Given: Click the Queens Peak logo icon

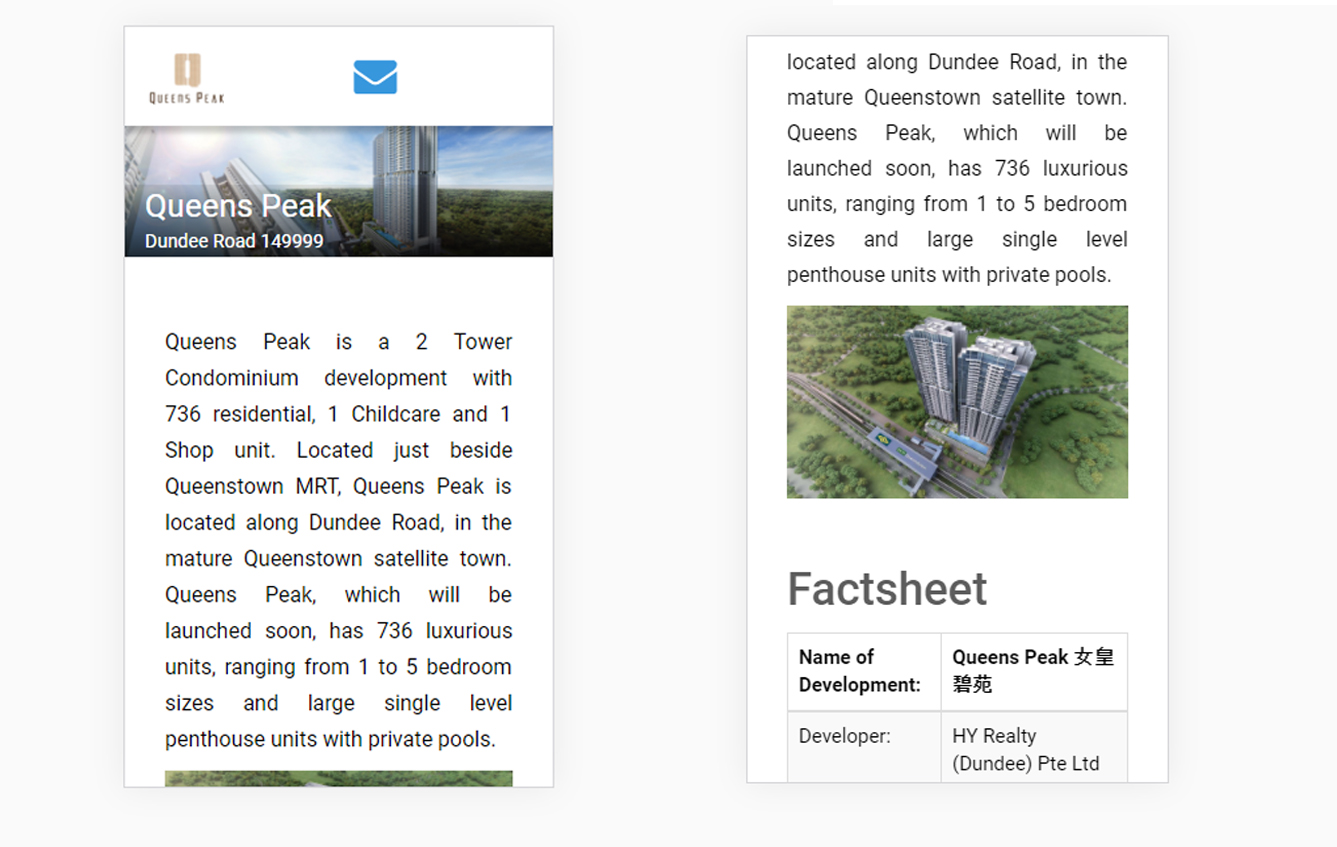Looking at the screenshot, I should click(187, 78).
